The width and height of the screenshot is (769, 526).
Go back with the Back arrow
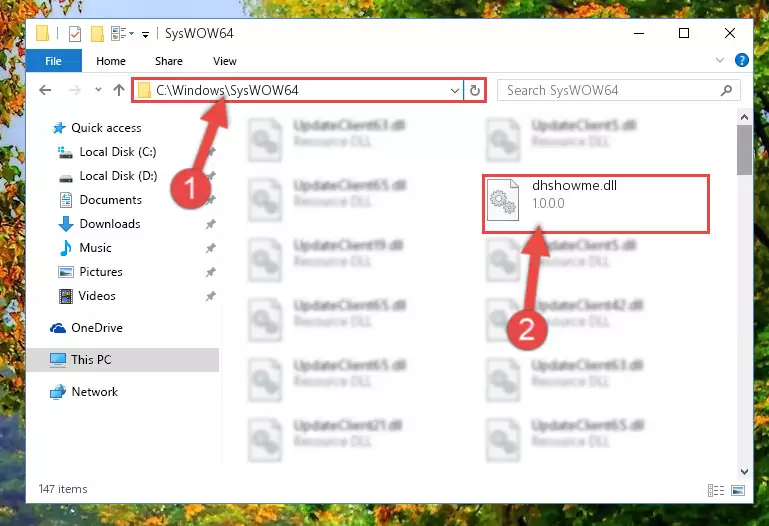(45, 90)
